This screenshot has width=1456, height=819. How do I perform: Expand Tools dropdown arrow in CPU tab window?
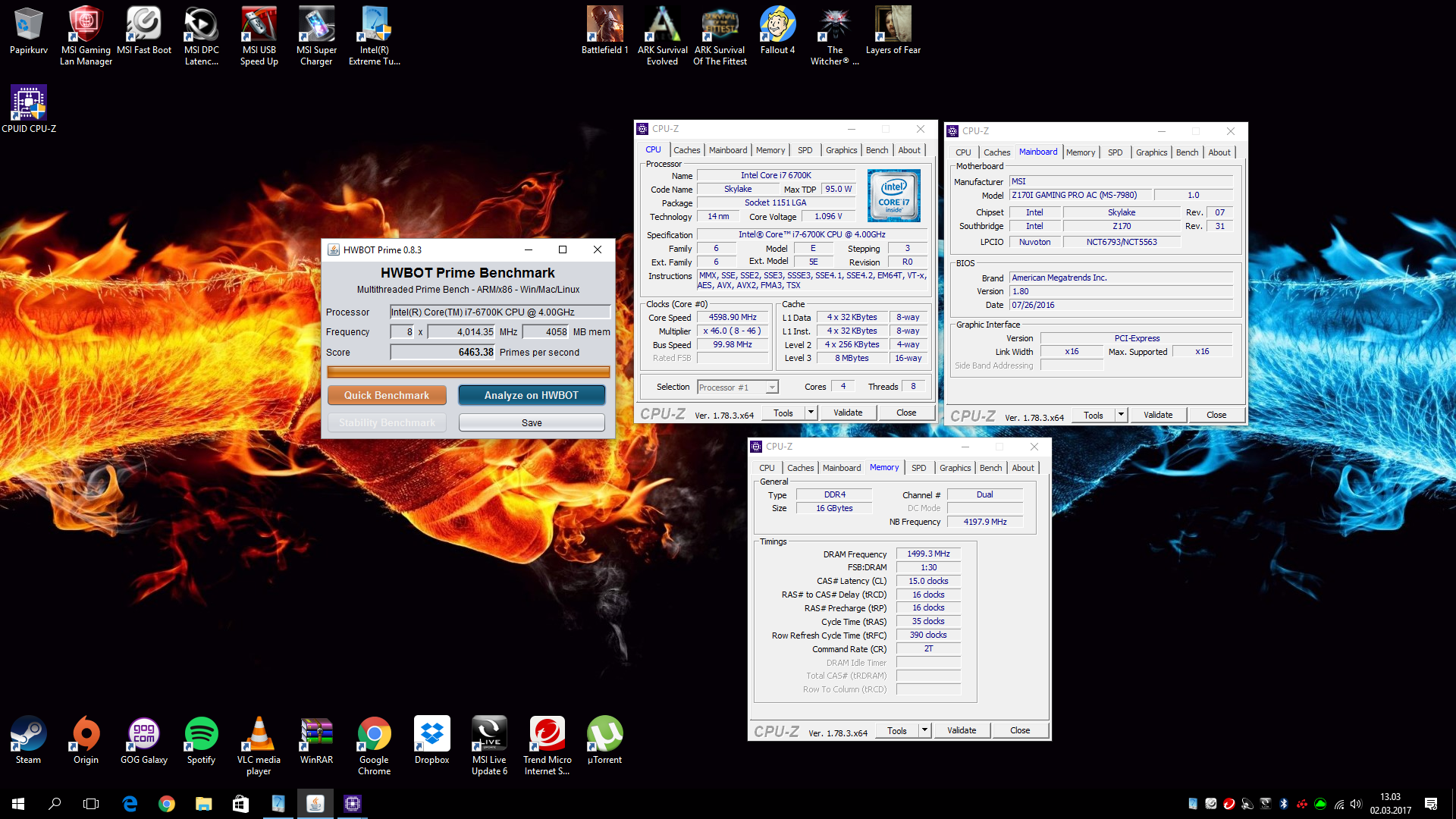click(x=811, y=413)
